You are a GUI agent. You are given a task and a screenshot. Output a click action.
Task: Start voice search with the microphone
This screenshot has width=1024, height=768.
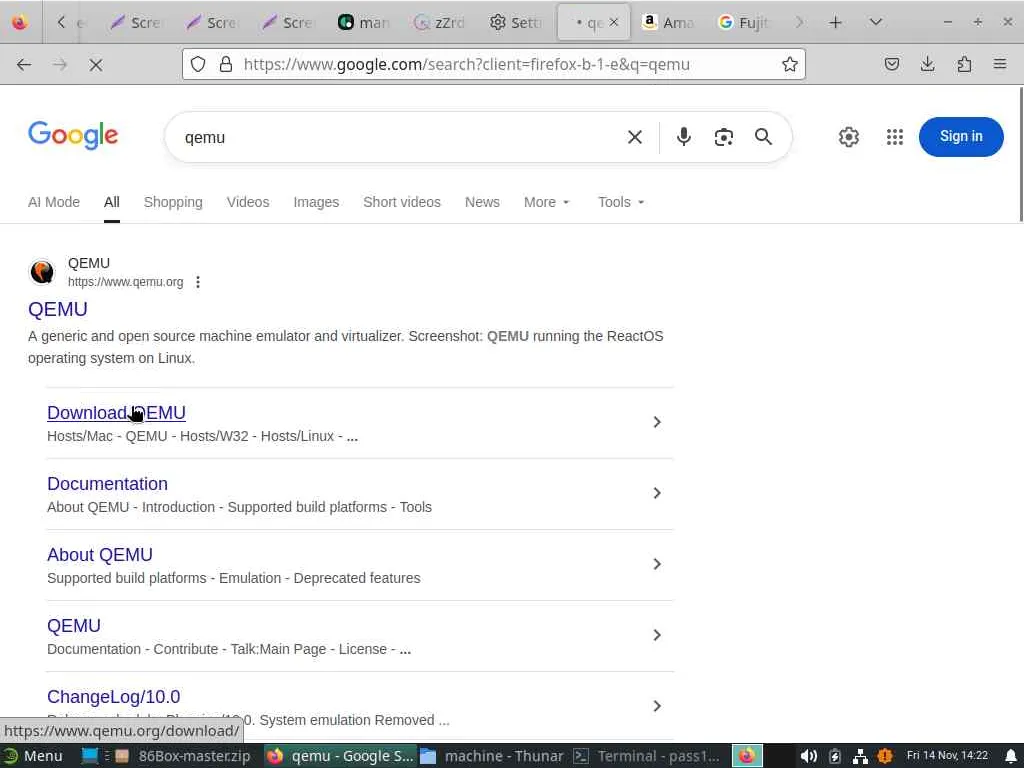point(684,137)
